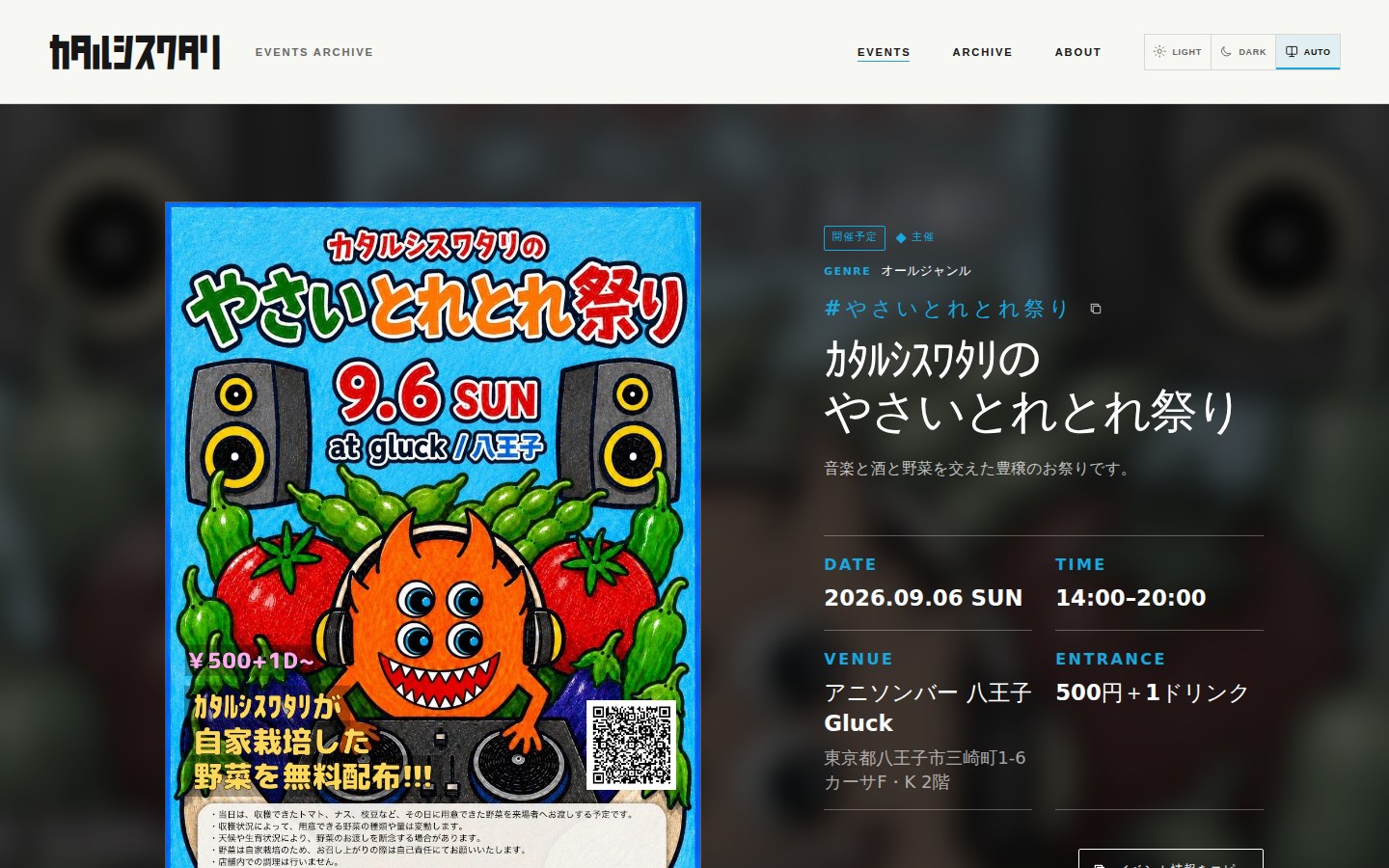Click the 主催 label with diamond
This screenshot has width=1389, height=868.
[x=914, y=237]
